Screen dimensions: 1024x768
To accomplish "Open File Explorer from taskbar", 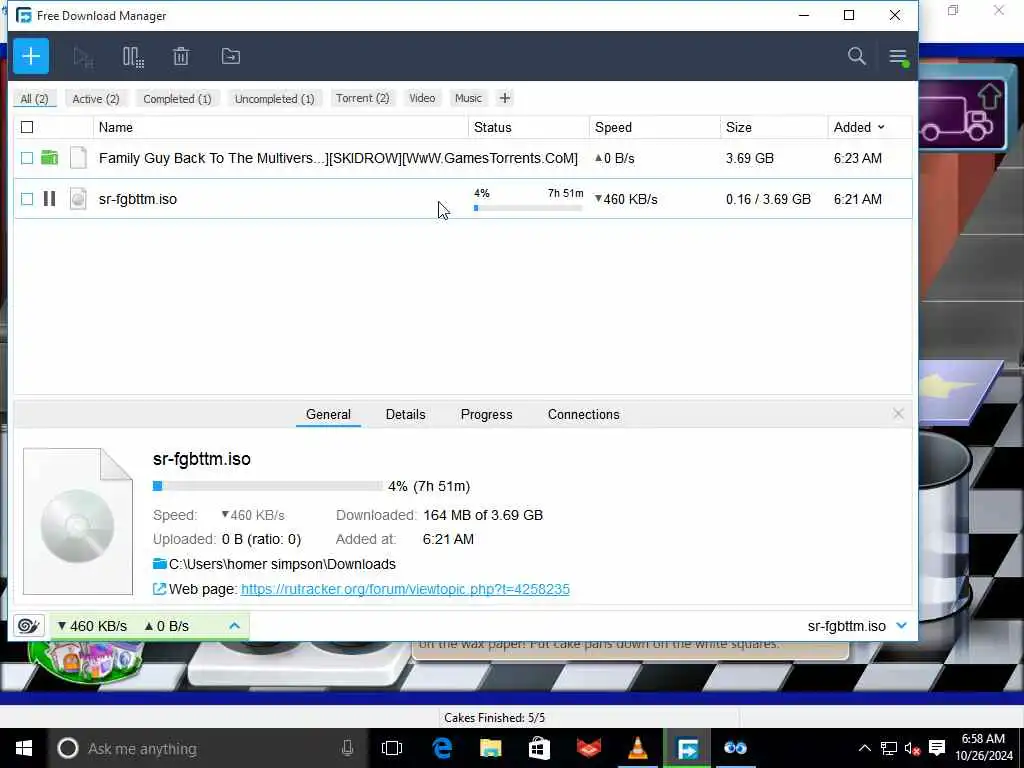I will point(490,748).
